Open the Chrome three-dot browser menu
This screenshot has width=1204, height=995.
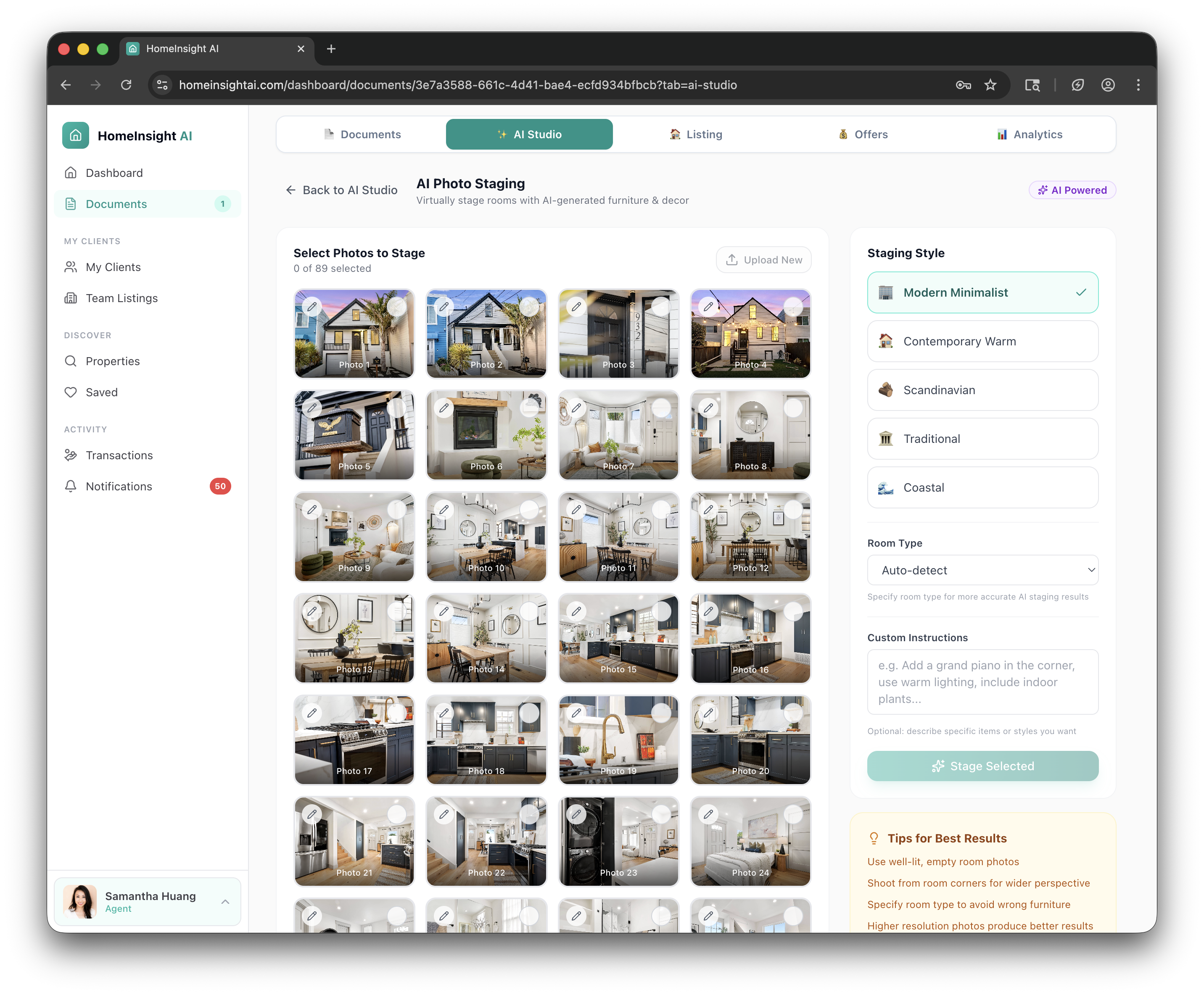click(x=1138, y=84)
